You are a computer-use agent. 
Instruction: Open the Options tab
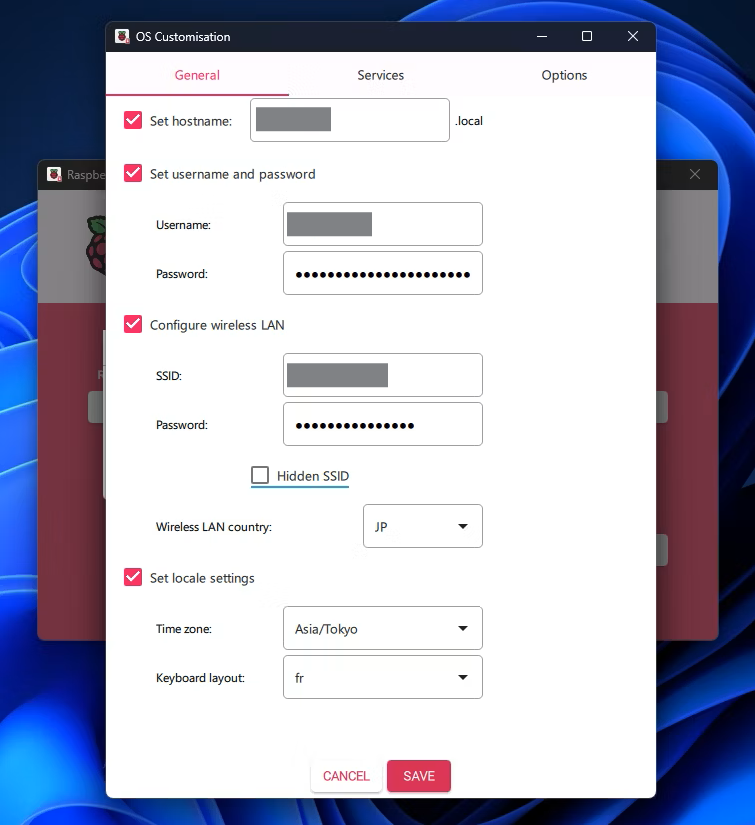coord(564,75)
